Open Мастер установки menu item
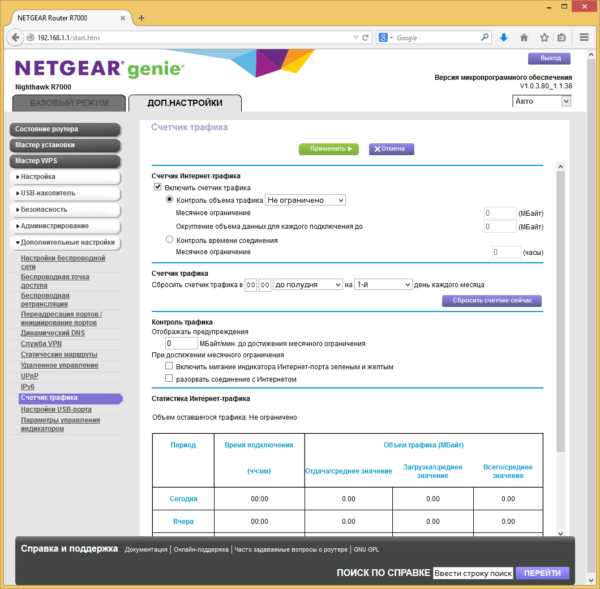This screenshot has height=589, width=600. 65,145
